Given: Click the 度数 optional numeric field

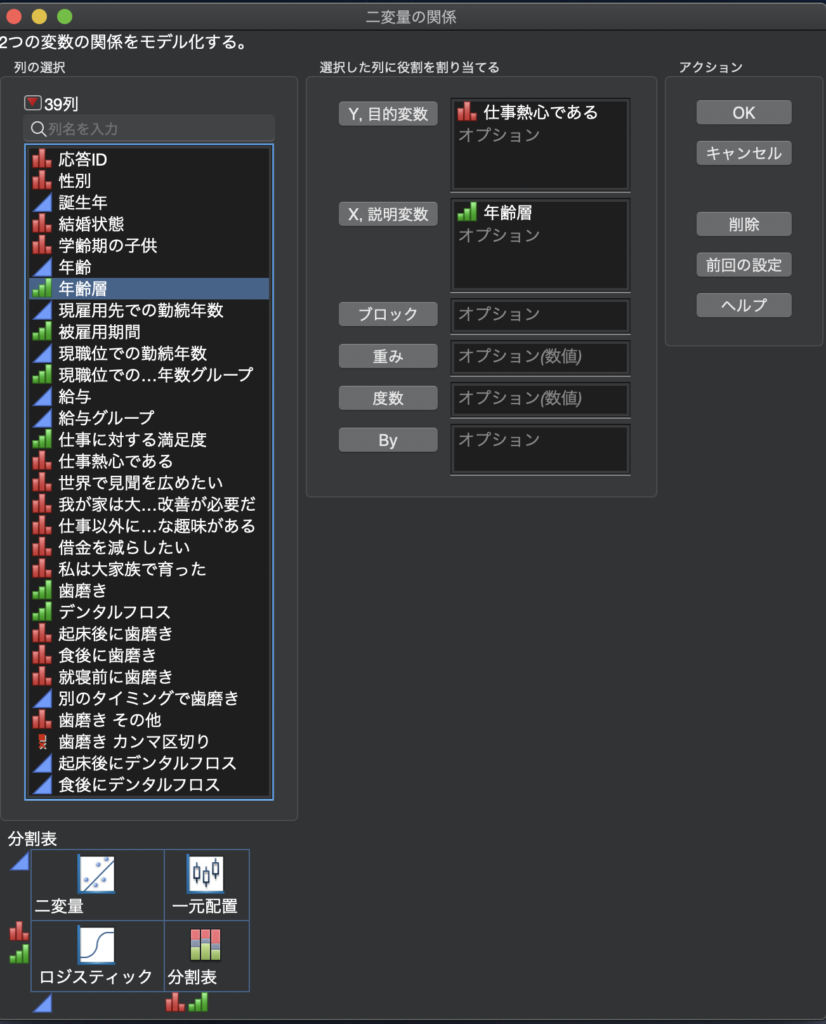Looking at the screenshot, I should (x=540, y=398).
